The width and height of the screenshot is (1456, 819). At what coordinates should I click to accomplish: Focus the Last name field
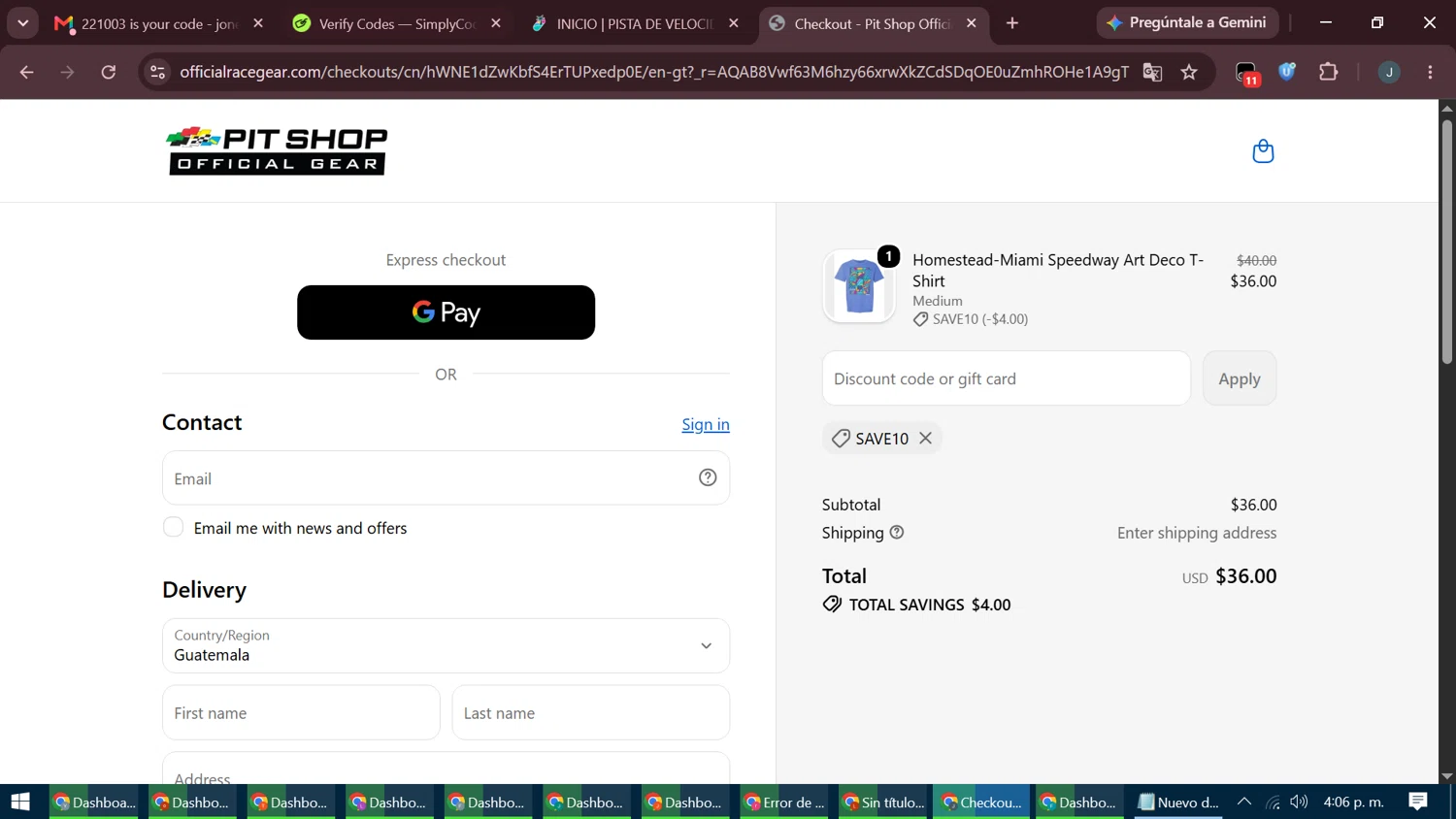pyautogui.click(x=590, y=712)
